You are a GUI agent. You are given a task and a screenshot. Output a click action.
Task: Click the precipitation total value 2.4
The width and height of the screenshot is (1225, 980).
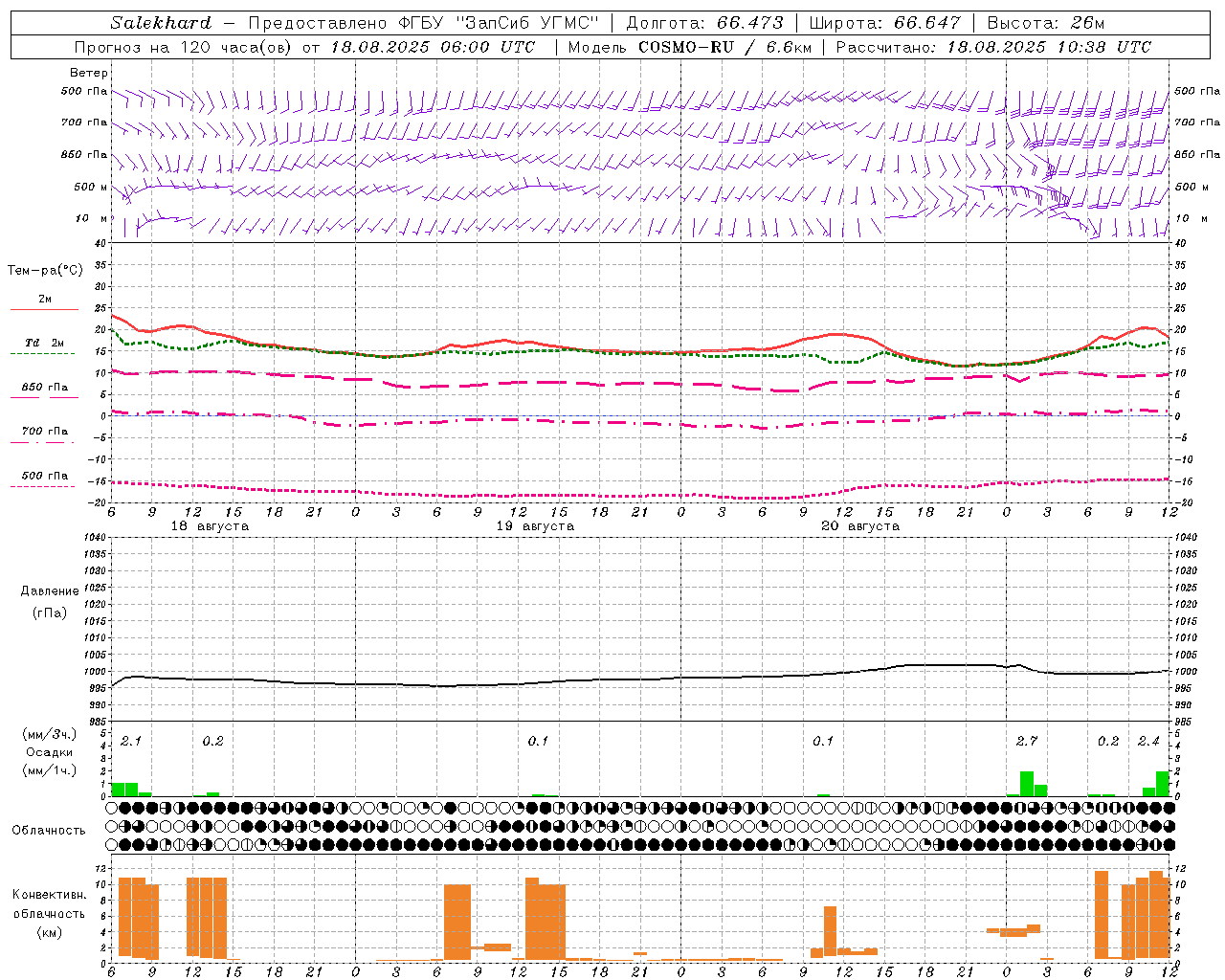pyautogui.click(x=1148, y=742)
